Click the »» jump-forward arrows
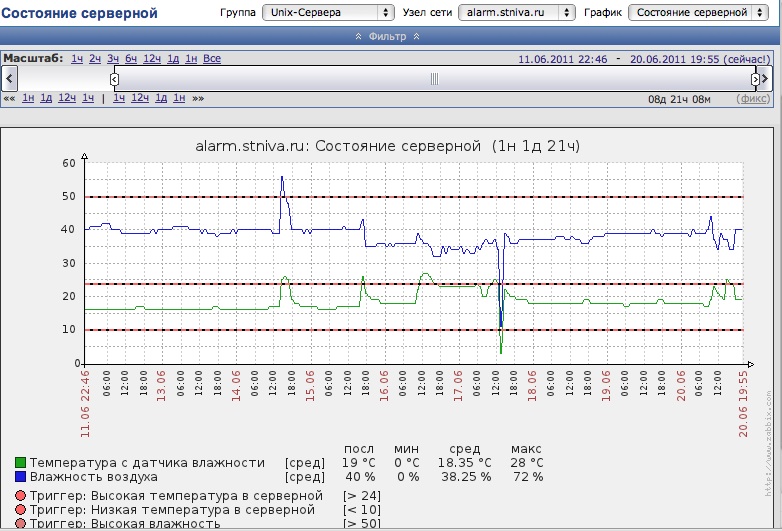This screenshot has height=531, width=782. 198,98
